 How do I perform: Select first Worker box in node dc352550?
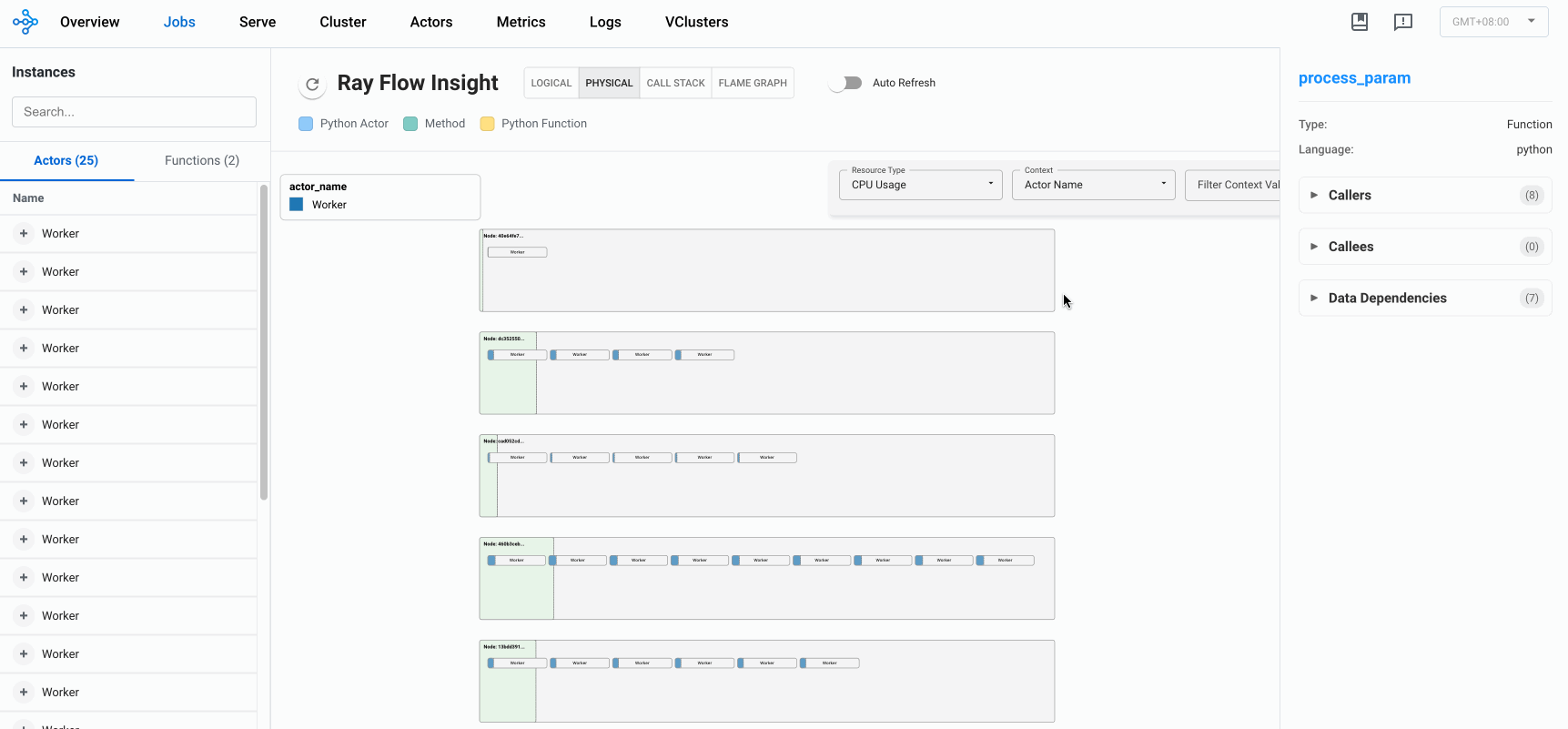point(517,355)
